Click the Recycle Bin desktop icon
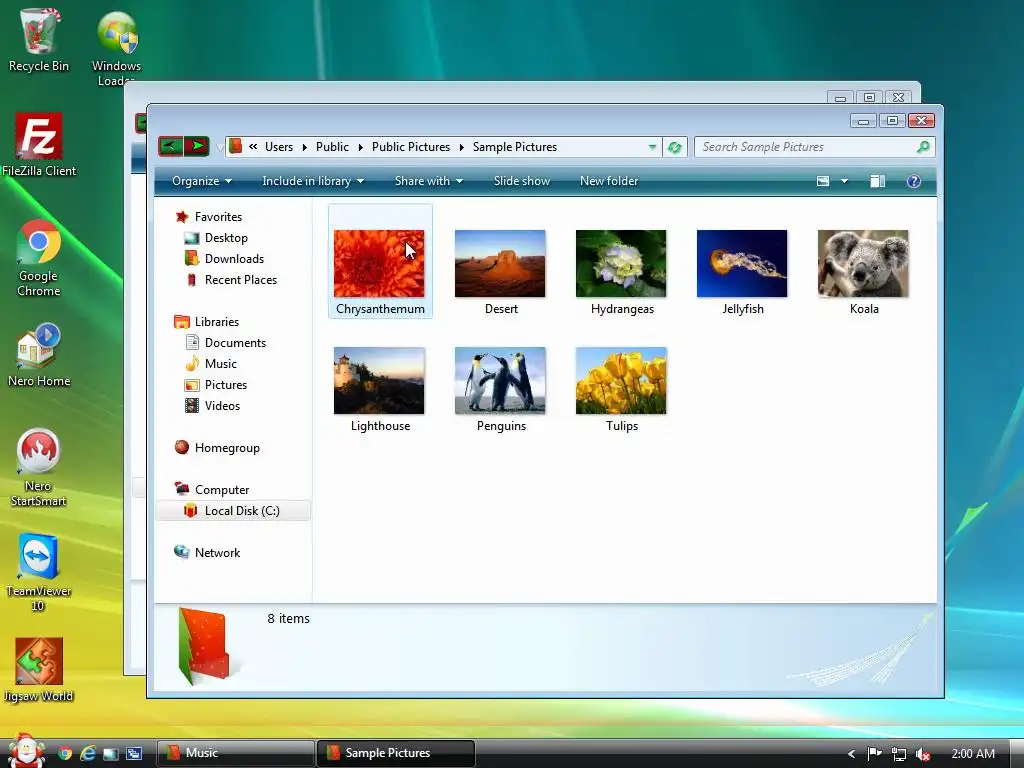 coord(39,39)
